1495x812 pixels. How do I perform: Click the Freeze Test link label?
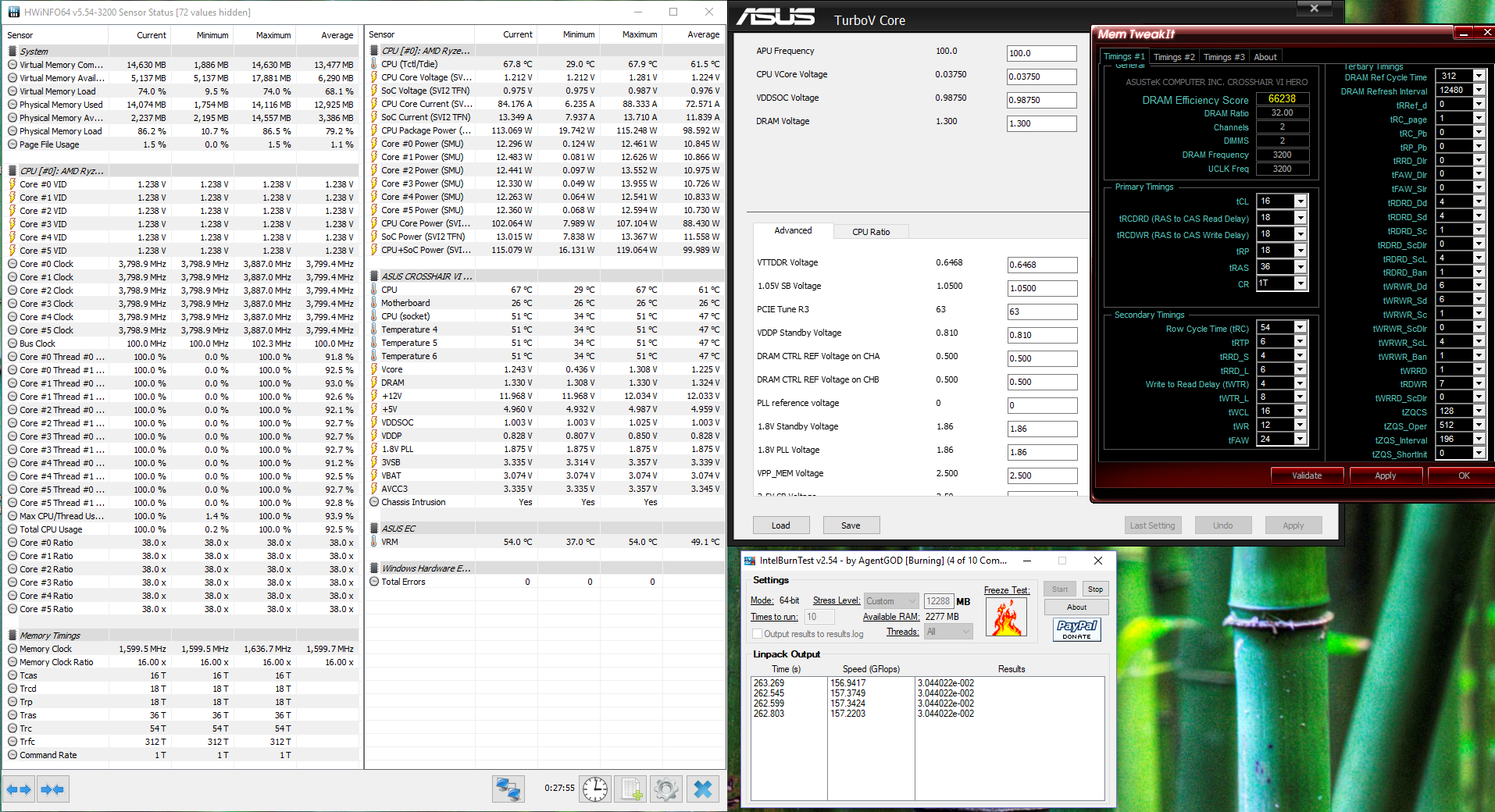1007,590
